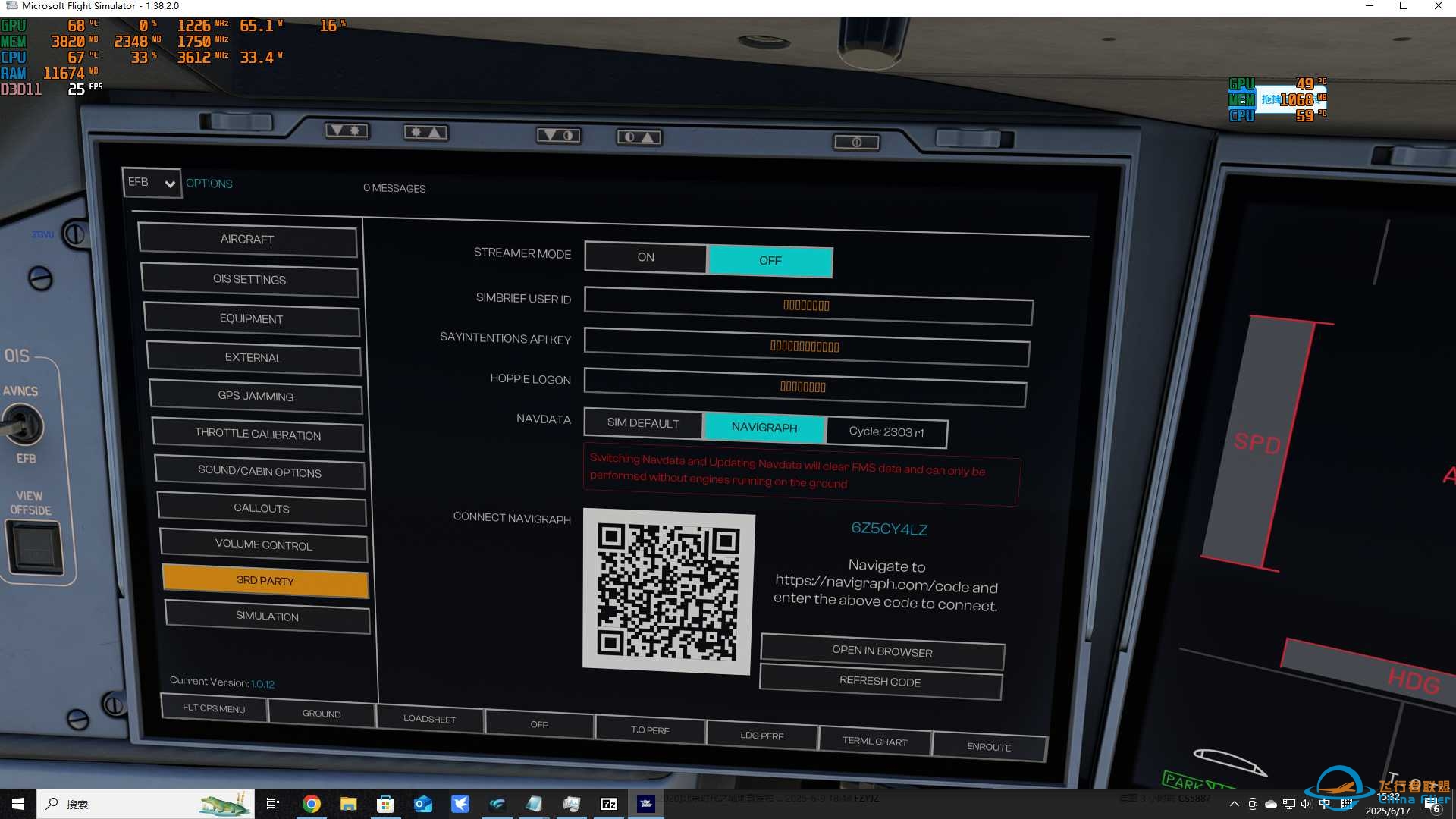The height and width of the screenshot is (819, 1456).
Task: Focus the SayIntentions API Key field
Action: point(806,347)
